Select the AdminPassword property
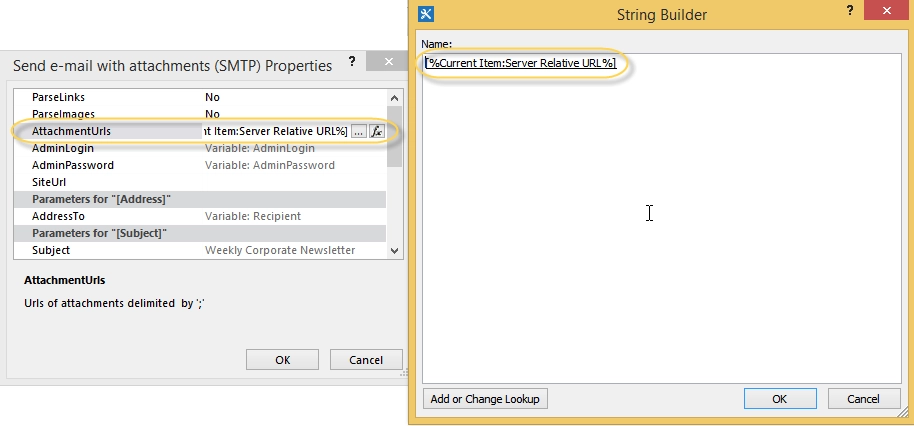 click(73, 165)
